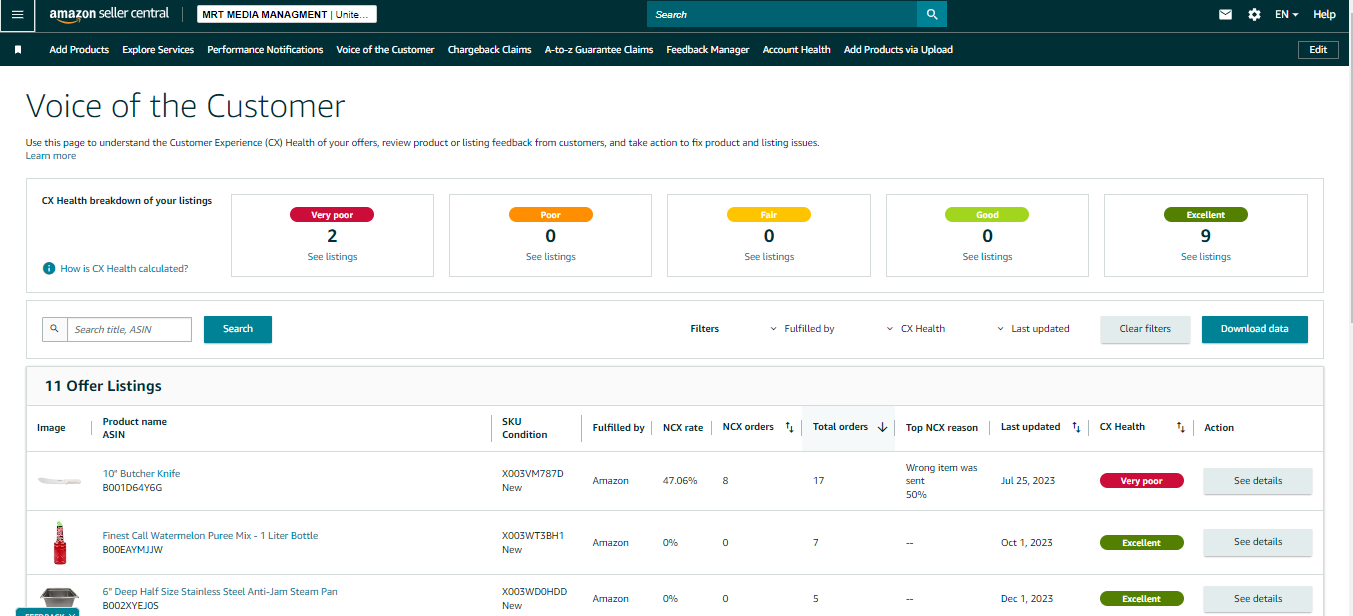Click the info icon beside CX Health calculated
The width and height of the screenshot is (1353, 616).
coord(48,268)
